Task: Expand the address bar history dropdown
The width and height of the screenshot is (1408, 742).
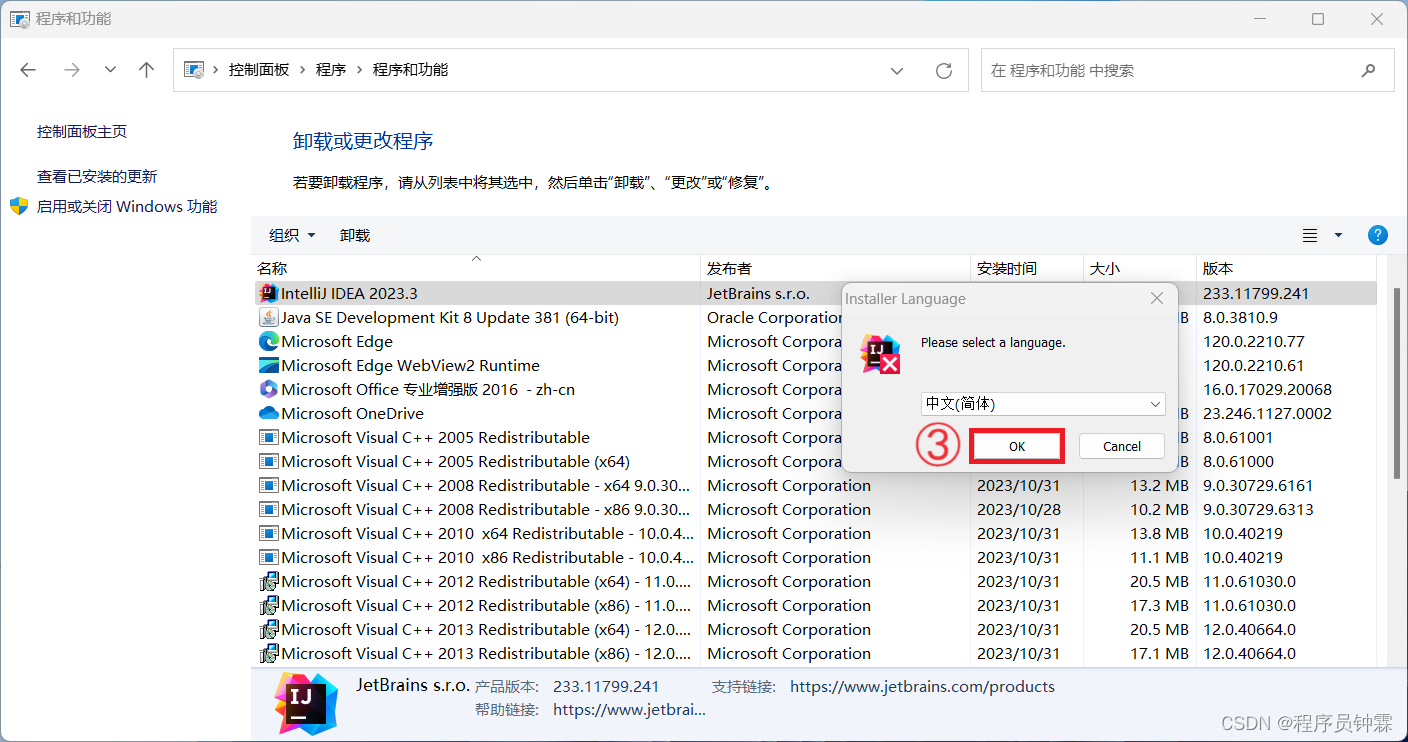Action: click(898, 71)
